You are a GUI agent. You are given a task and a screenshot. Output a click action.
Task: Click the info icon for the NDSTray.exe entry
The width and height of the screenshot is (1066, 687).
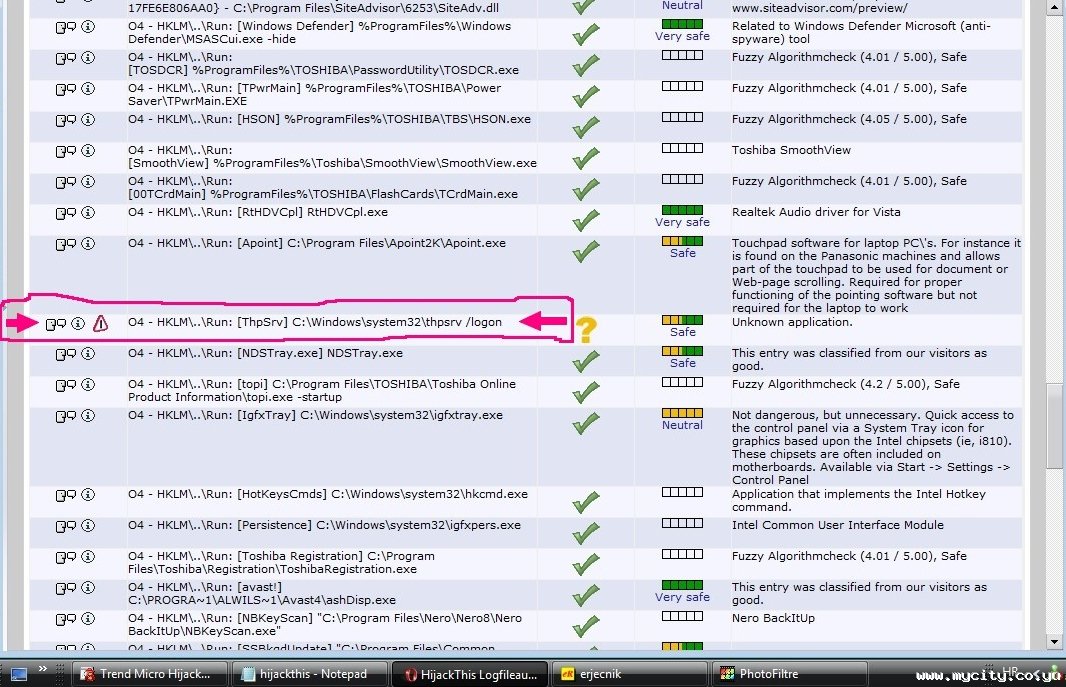[88, 354]
